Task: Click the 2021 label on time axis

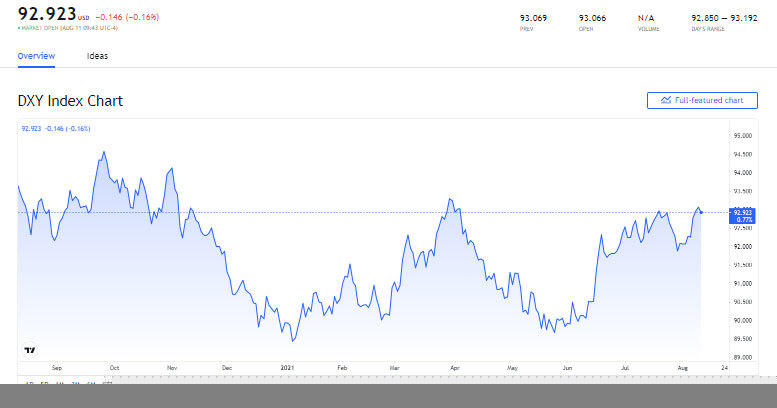Action: tap(288, 367)
